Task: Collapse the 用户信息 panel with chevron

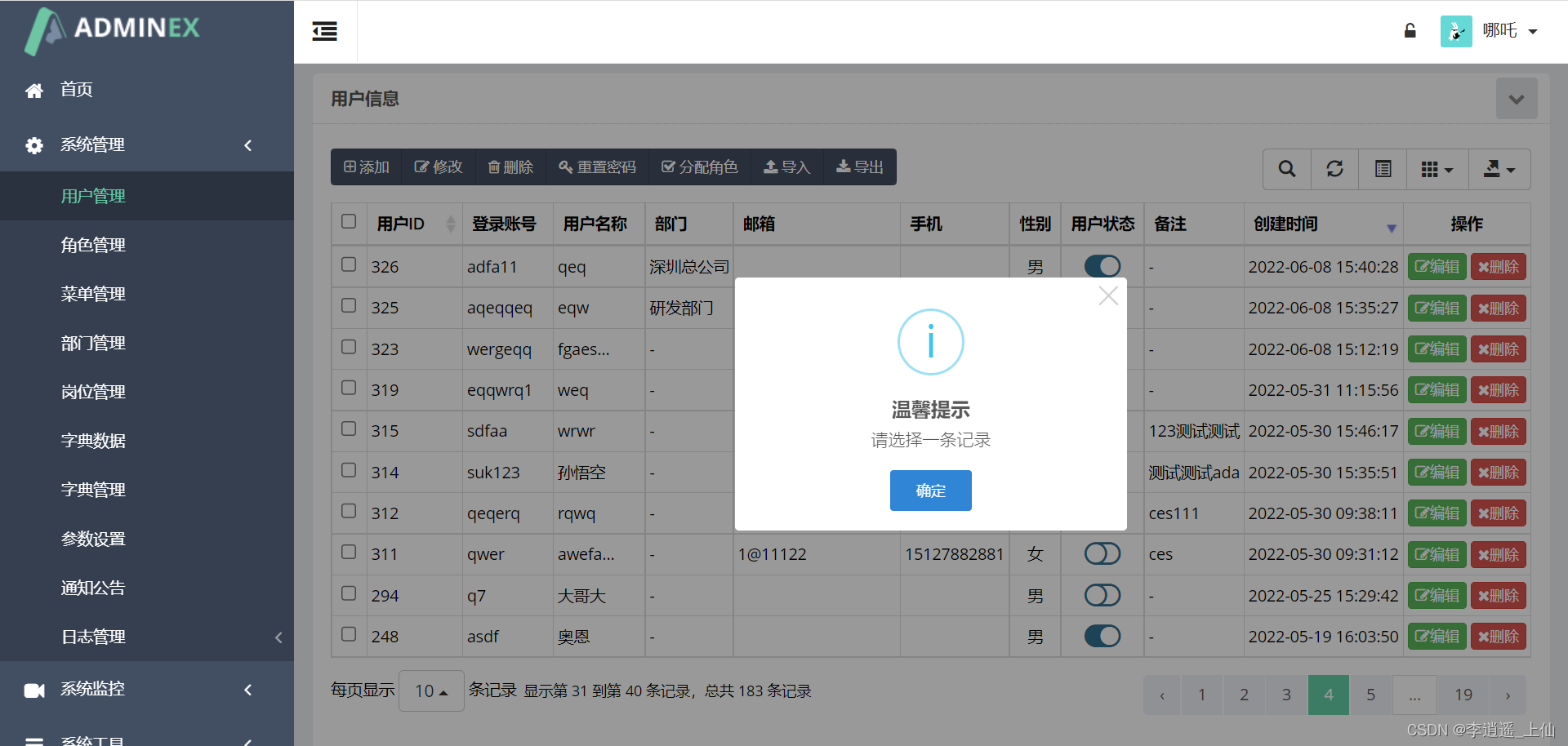Action: click(1517, 99)
